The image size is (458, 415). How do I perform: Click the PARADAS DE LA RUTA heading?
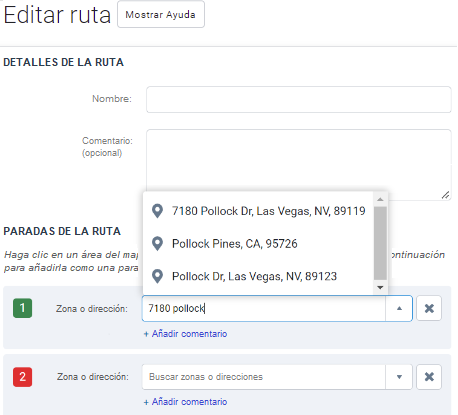[x=62, y=231]
